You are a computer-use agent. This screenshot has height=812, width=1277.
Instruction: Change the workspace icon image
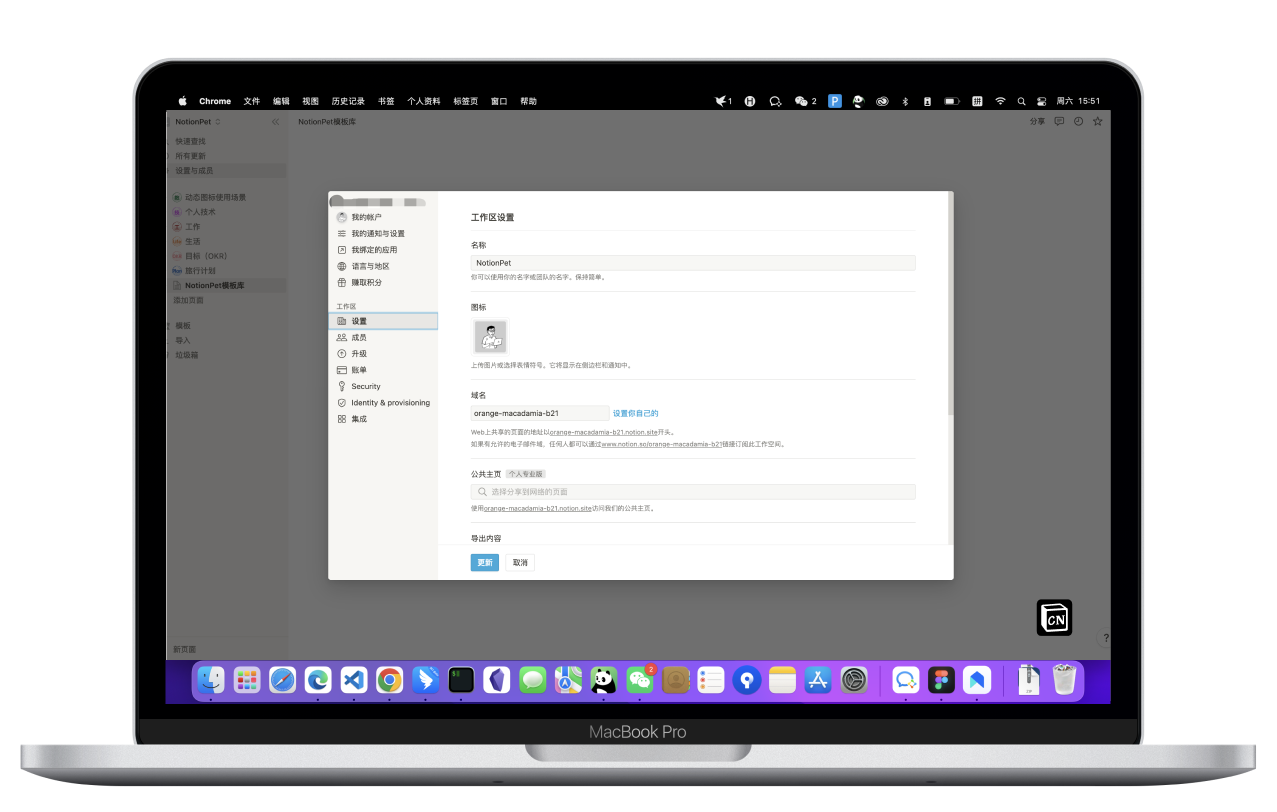pos(490,337)
